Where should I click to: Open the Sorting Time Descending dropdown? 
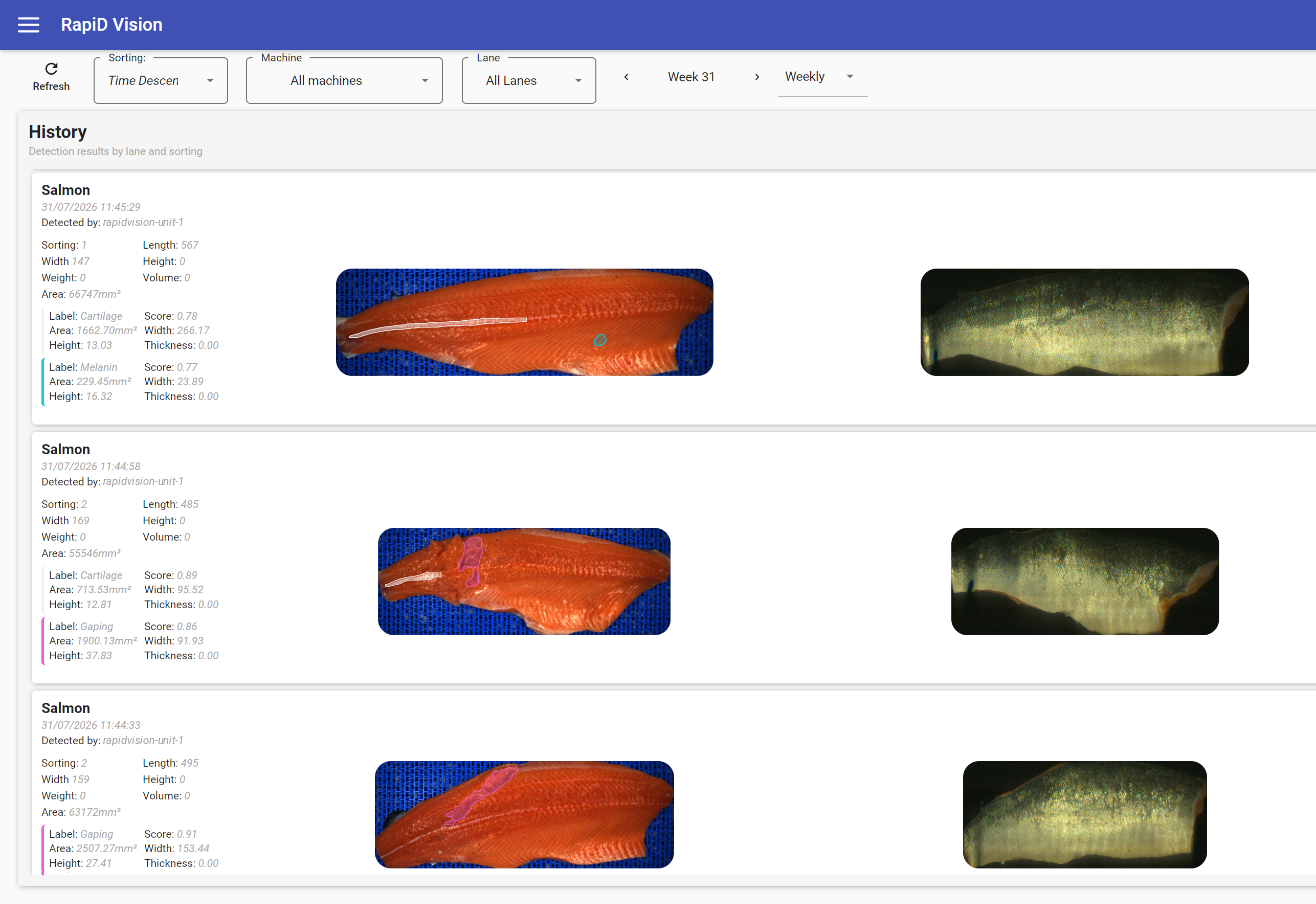[x=161, y=80]
